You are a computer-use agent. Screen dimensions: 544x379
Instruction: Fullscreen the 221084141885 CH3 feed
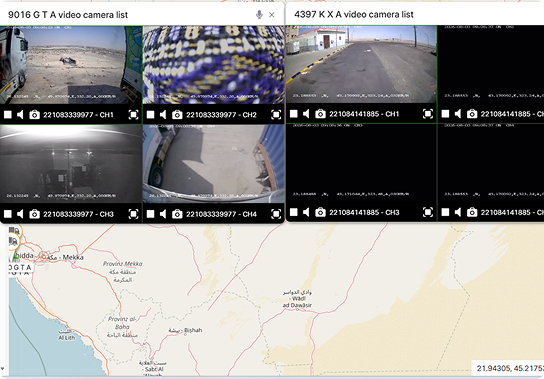pos(428,212)
